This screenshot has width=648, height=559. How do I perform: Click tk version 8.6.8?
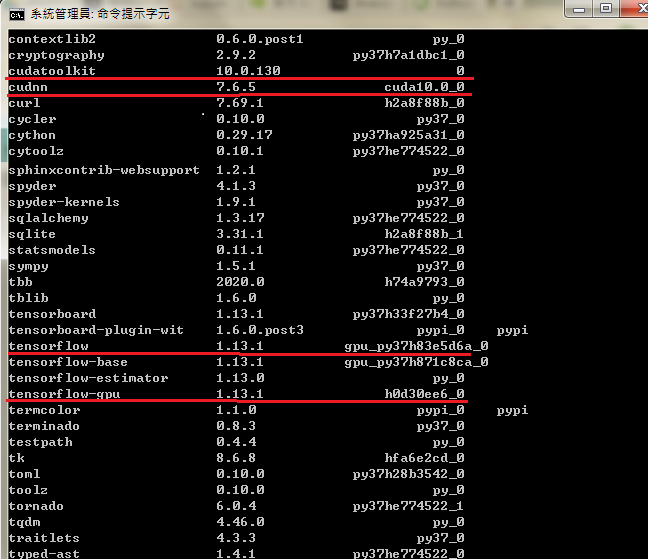tap(236, 458)
